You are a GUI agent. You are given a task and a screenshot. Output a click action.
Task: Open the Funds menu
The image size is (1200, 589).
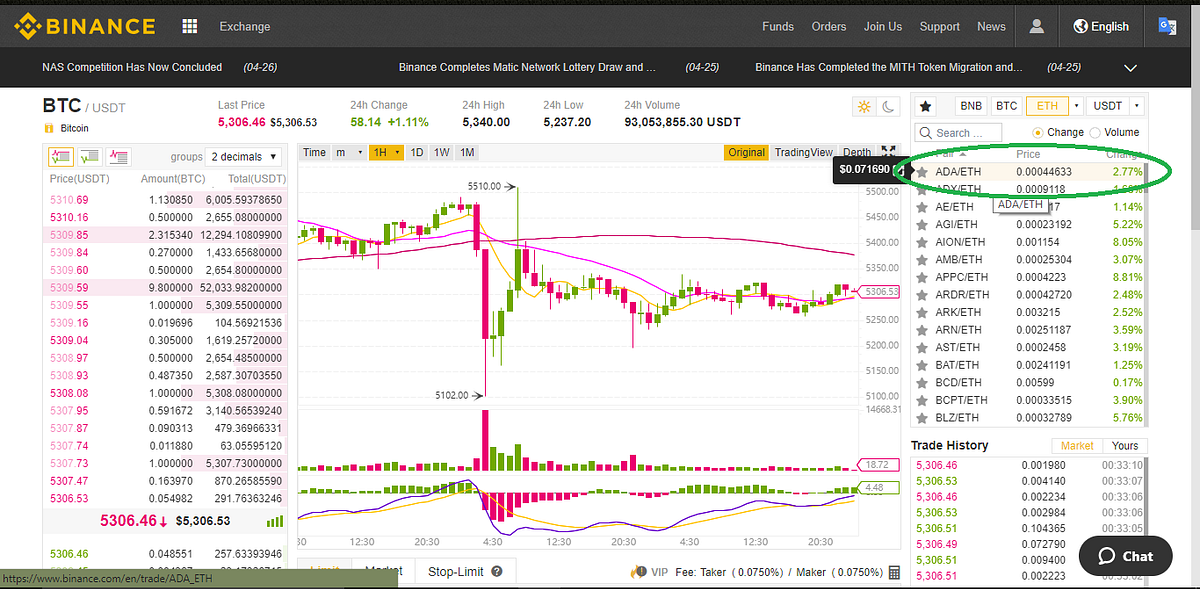(x=778, y=27)
